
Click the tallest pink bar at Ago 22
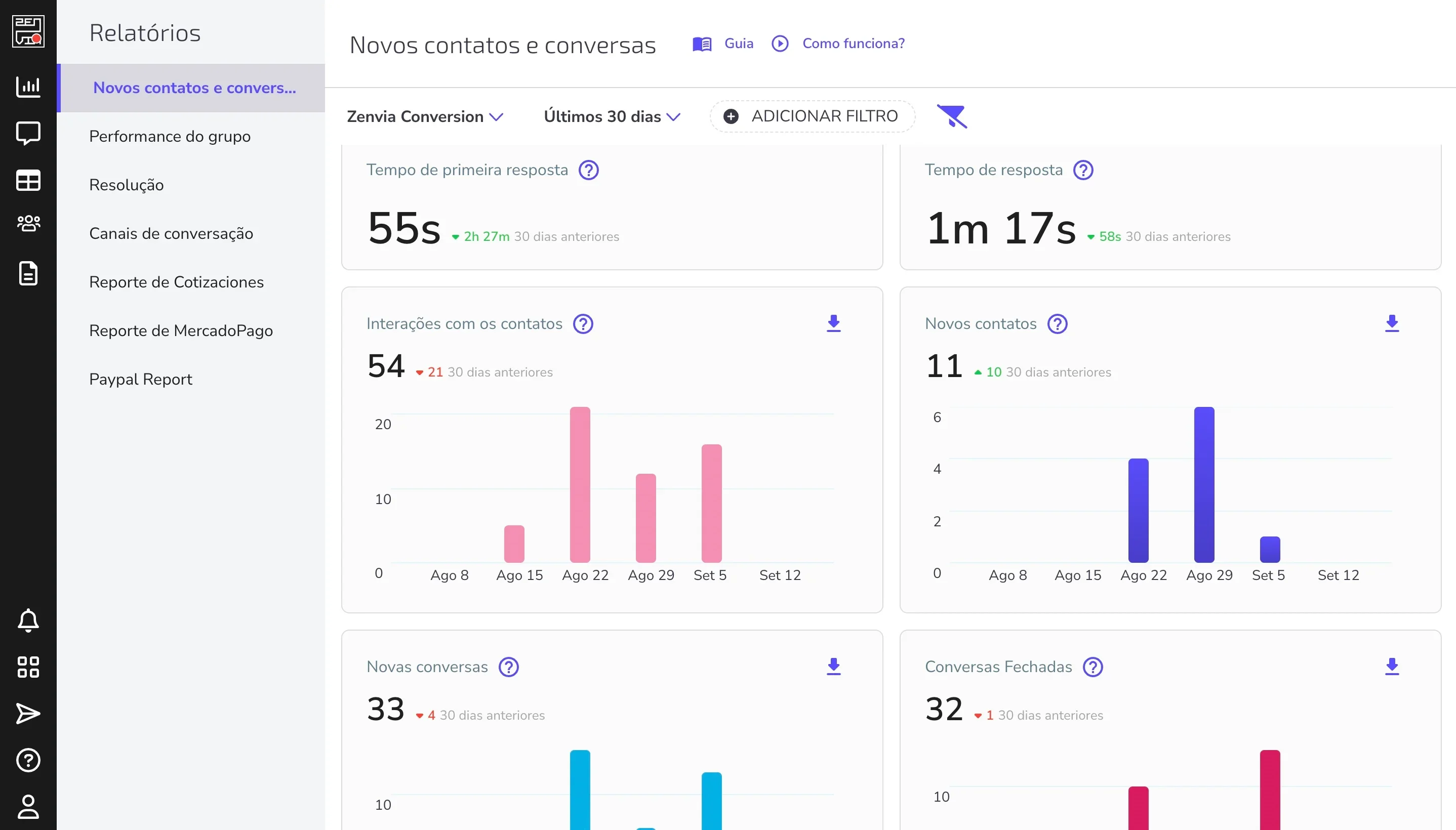click(580, 484)
